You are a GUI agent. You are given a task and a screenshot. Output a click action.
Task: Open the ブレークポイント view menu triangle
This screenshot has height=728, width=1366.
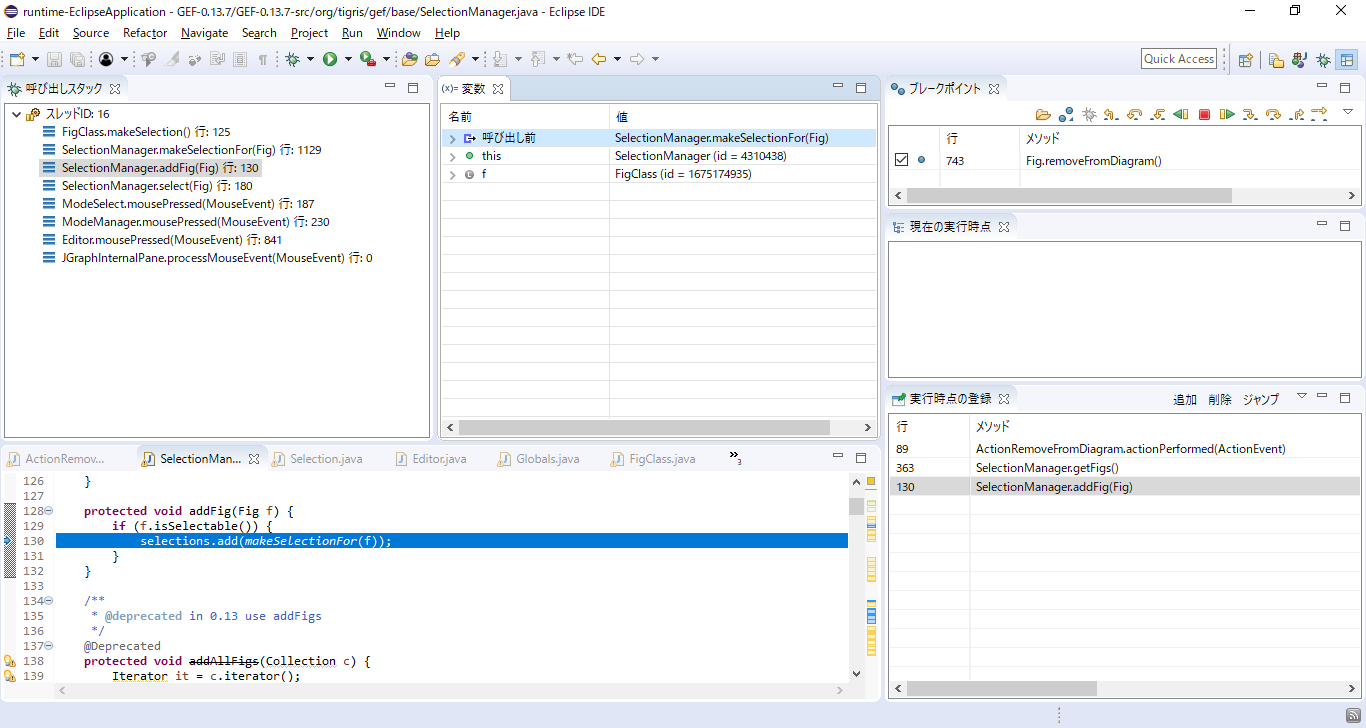pyautogui.click(x=1347, y=112)
